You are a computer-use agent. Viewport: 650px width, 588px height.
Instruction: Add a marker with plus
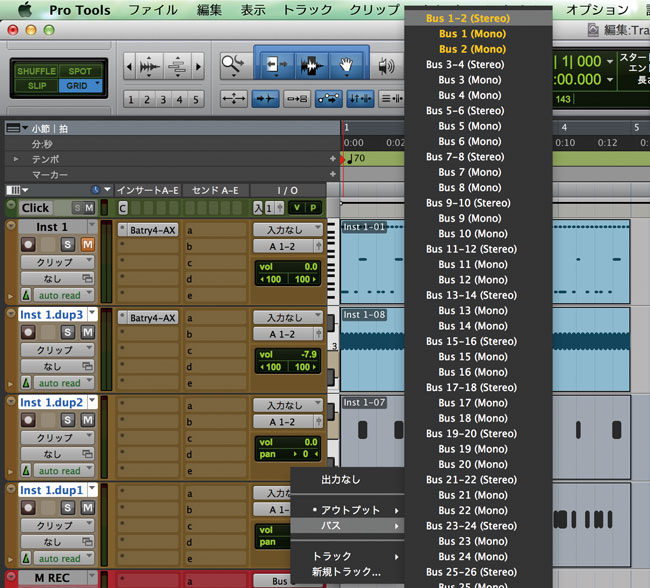pos(332,174)
